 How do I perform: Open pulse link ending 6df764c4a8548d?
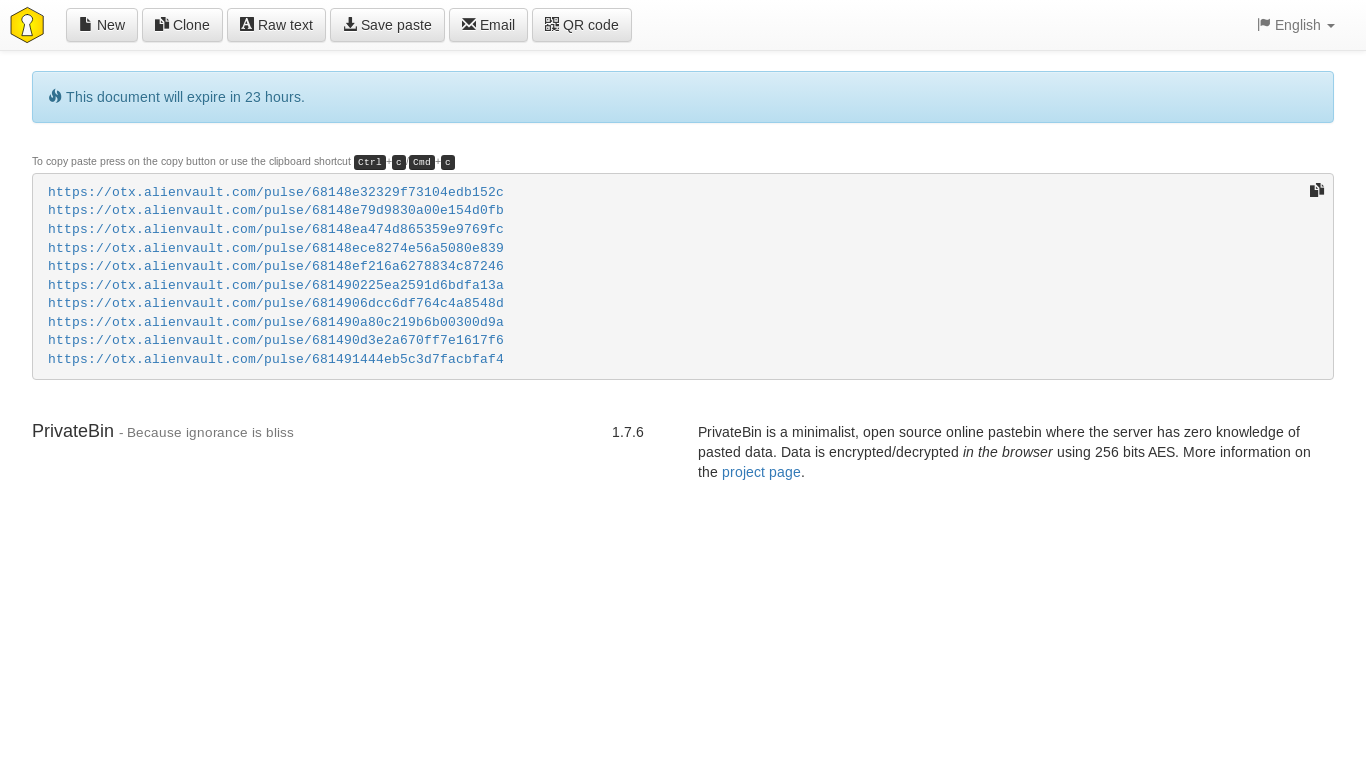pyautogui.click(x=276, y=303)
